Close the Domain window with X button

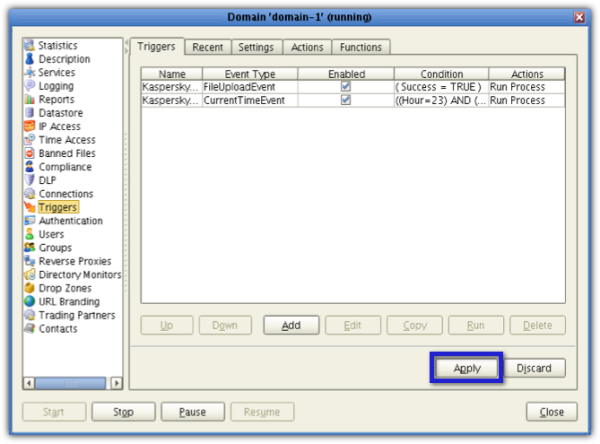[580, 18]
